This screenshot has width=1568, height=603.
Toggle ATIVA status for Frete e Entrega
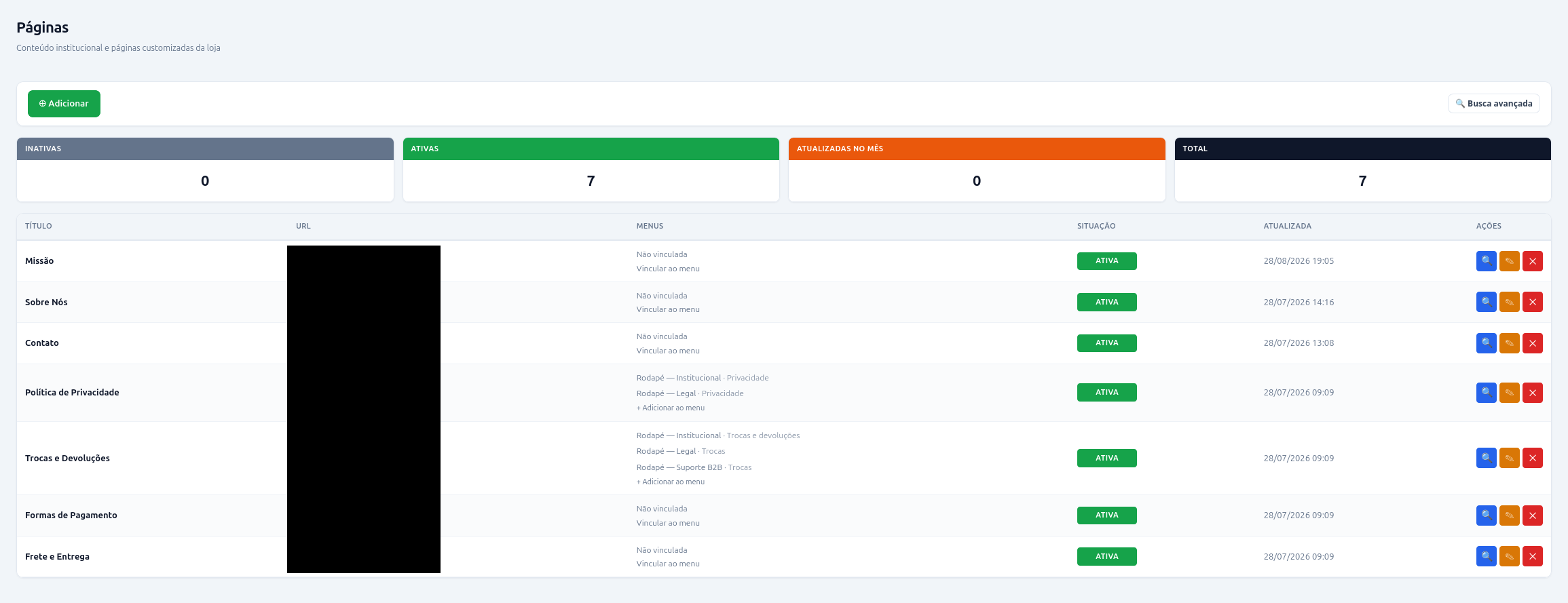pos(1106,556)
